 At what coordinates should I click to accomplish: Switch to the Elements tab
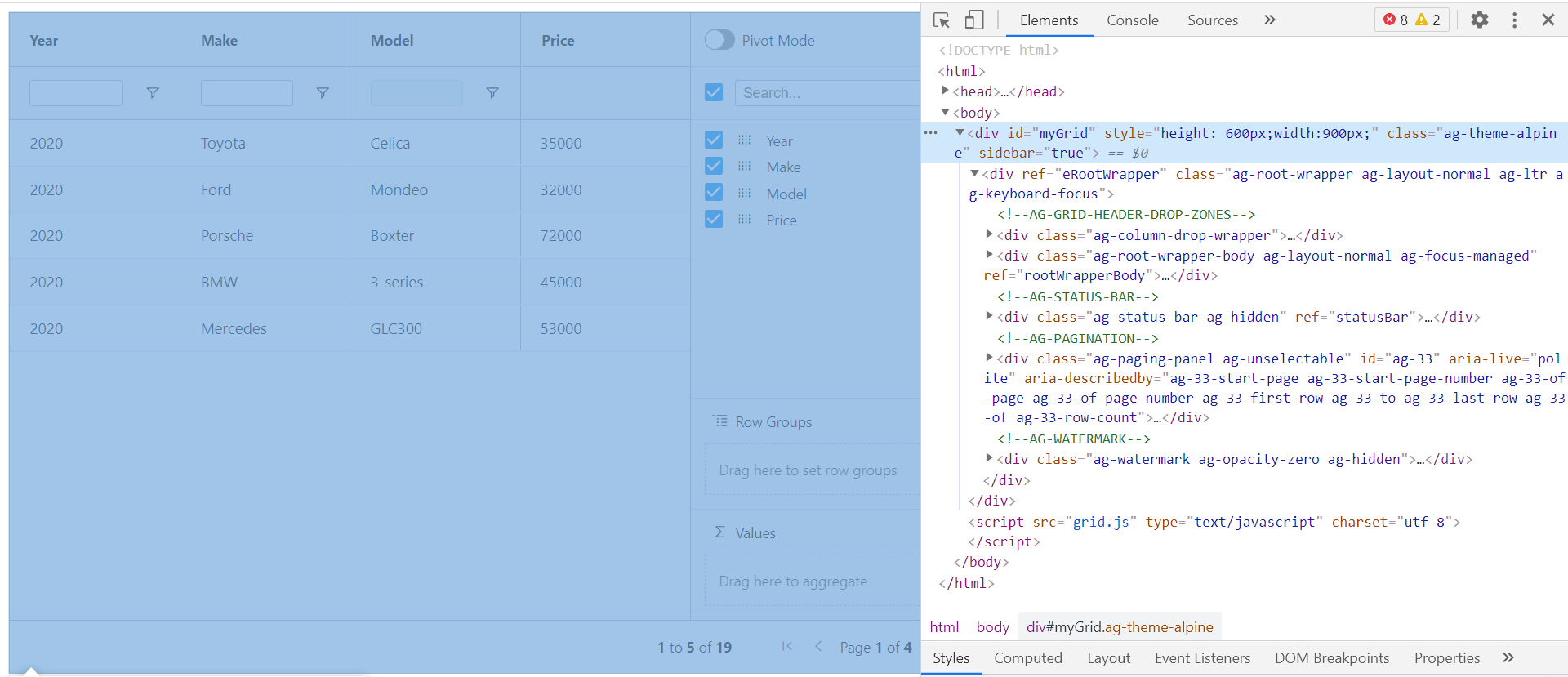point(1049,20)
